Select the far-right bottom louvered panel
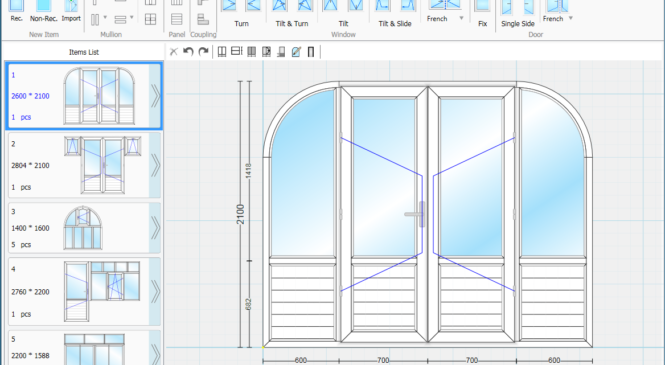The width and height of the screenshot is (665, 365). coord(553,302)
